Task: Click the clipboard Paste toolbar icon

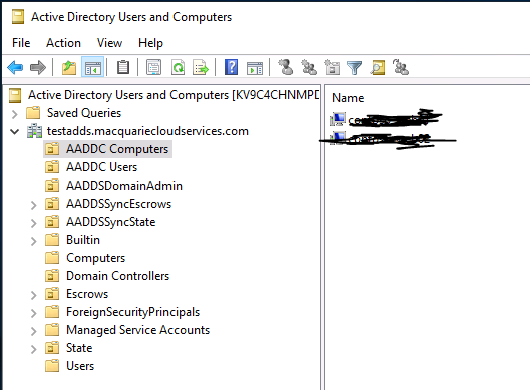Action: pyautogui.click(x=123, y=67)
